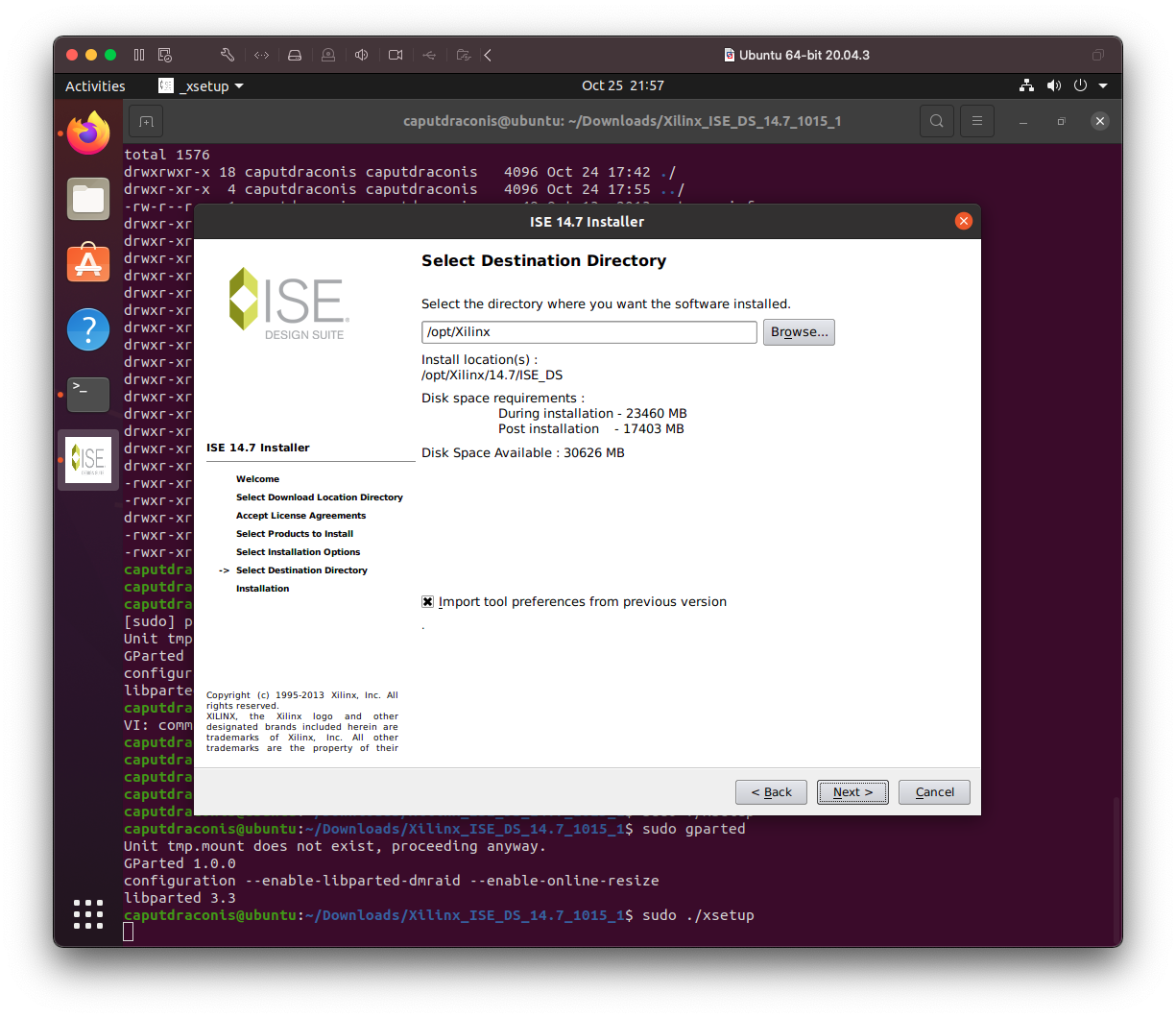Click the Welcome step in installer list
This screenshot has height=1018, width=1176.
257,479
